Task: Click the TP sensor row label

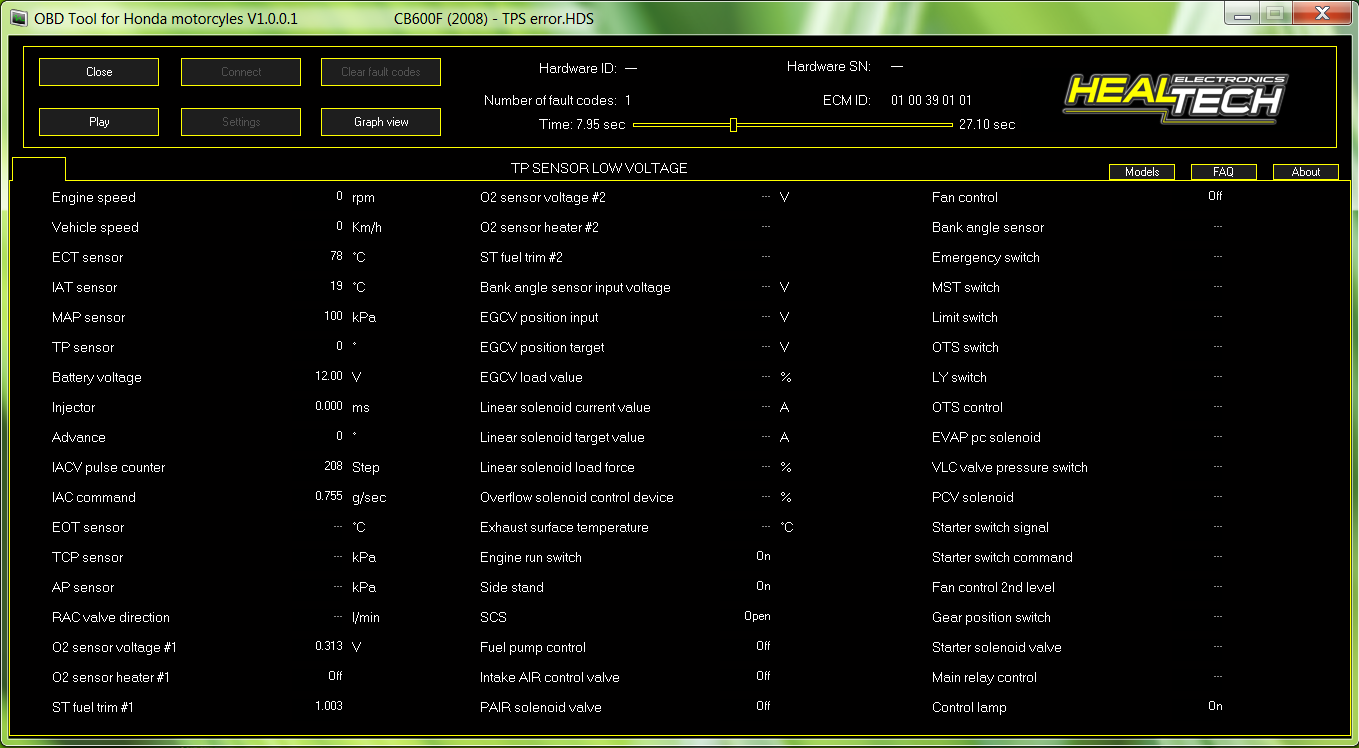Action: 83,347
